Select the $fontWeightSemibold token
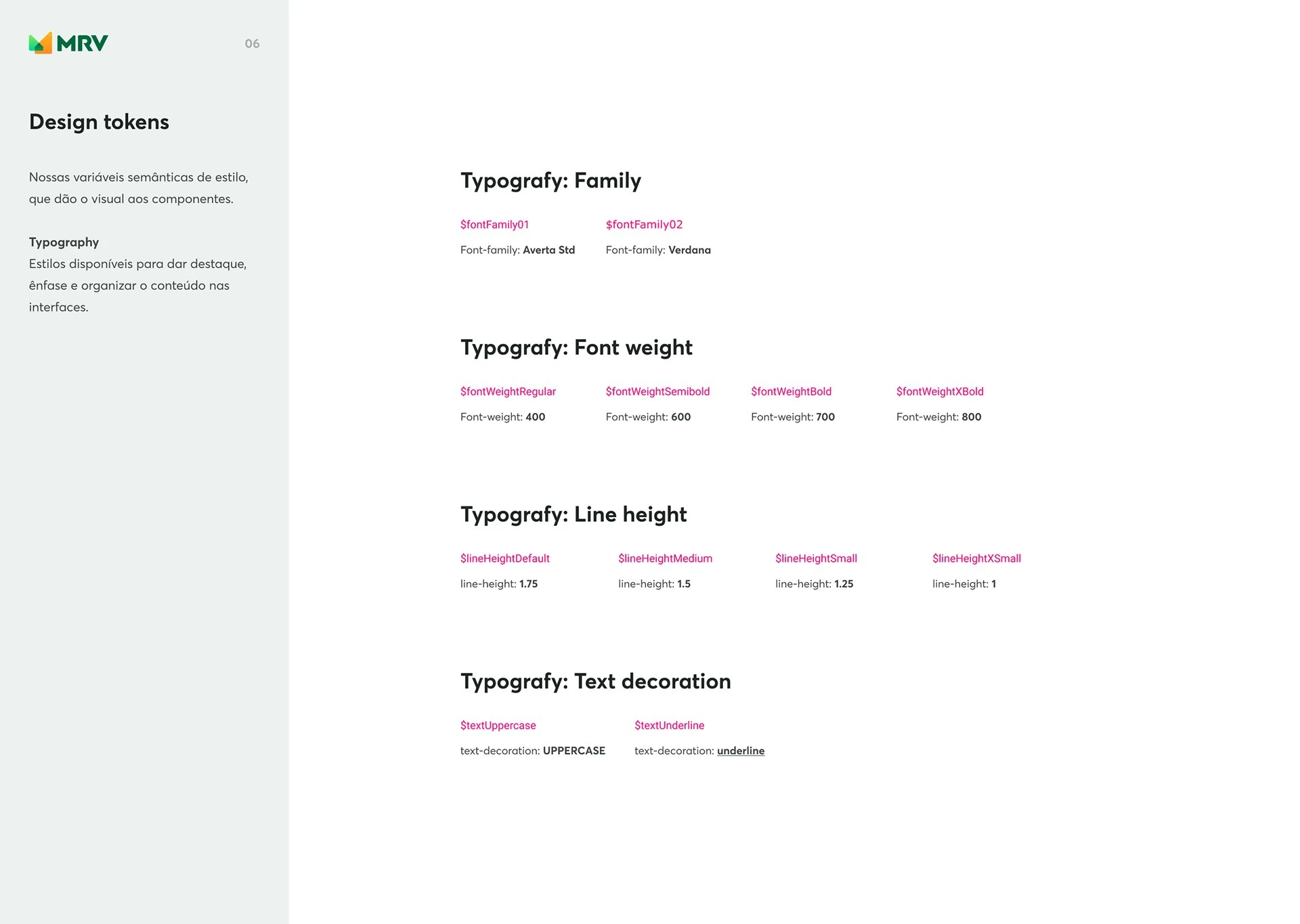 tap(657, 392)
